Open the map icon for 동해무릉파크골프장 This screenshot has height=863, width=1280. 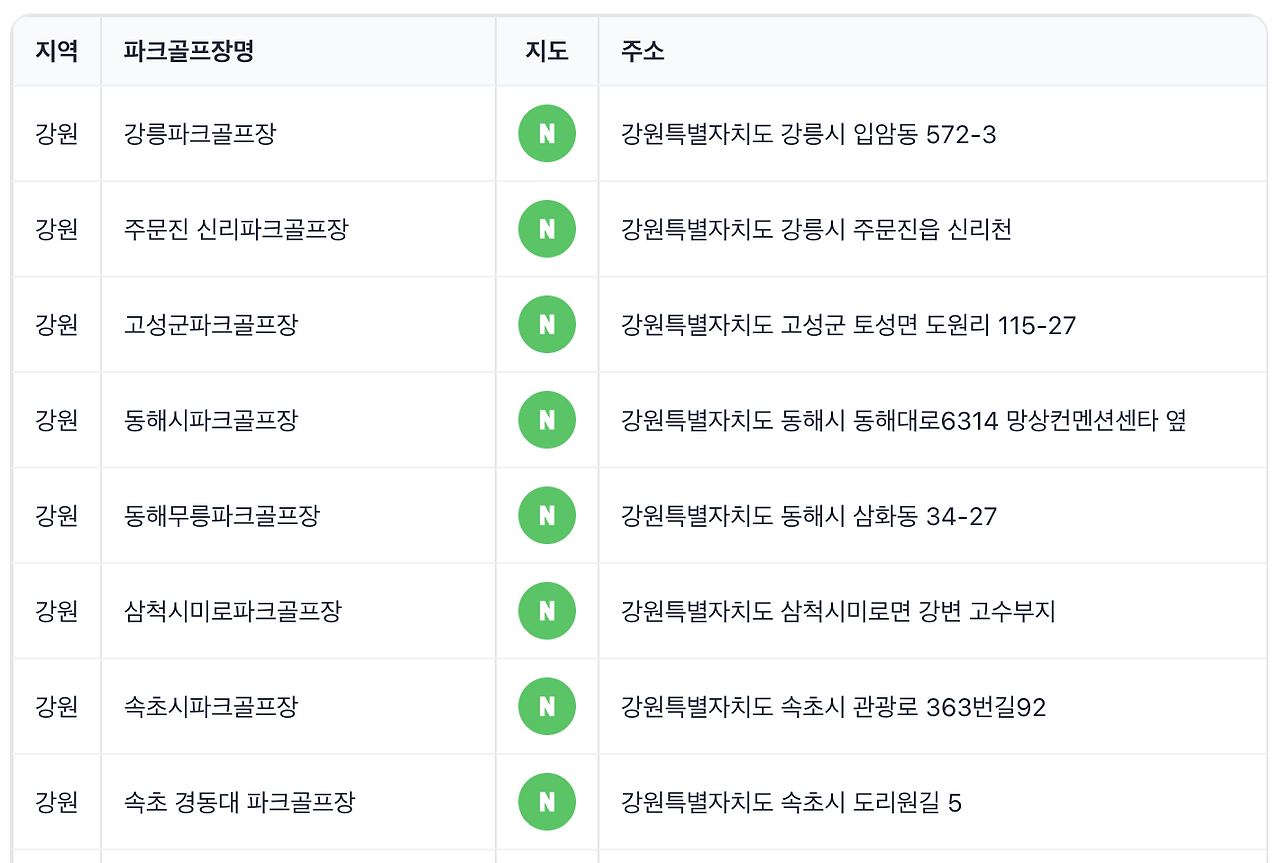tap(546, 515)
